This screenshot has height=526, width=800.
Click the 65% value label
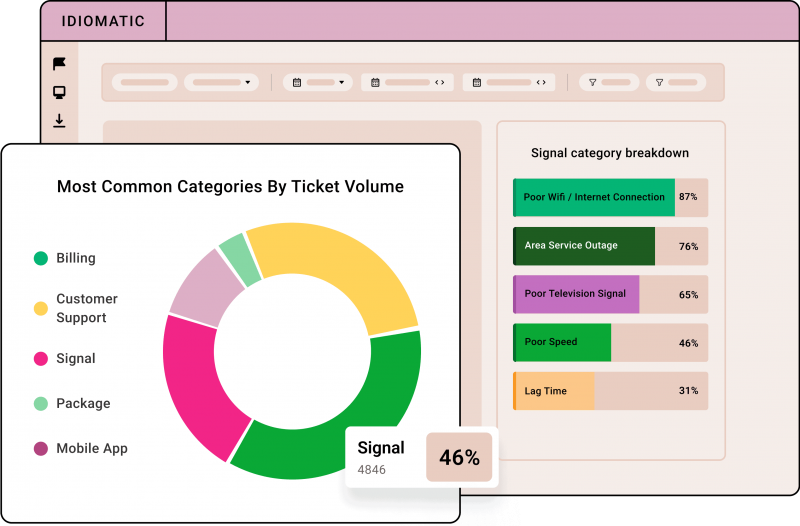click(x=688, y=295)
